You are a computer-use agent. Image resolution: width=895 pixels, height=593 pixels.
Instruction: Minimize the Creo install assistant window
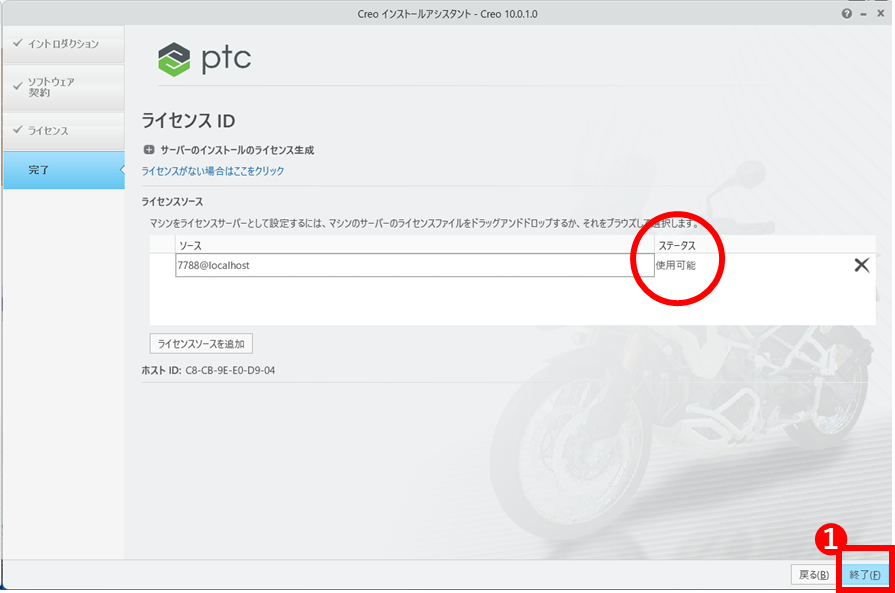tap(864, 13)
